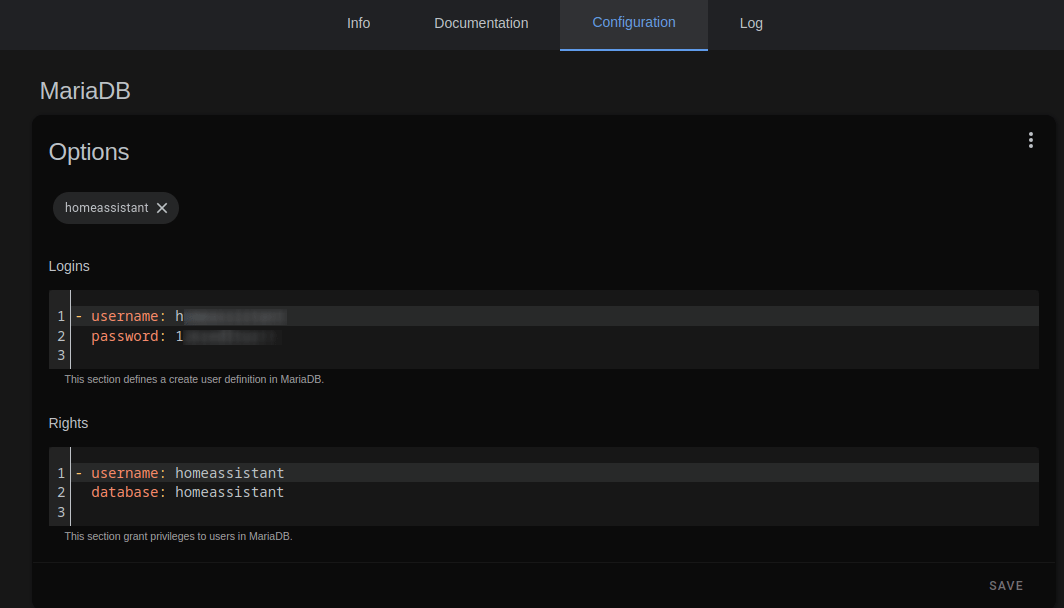Click the Options heading
1064x608 pixels.
click(x=89, y=152)
